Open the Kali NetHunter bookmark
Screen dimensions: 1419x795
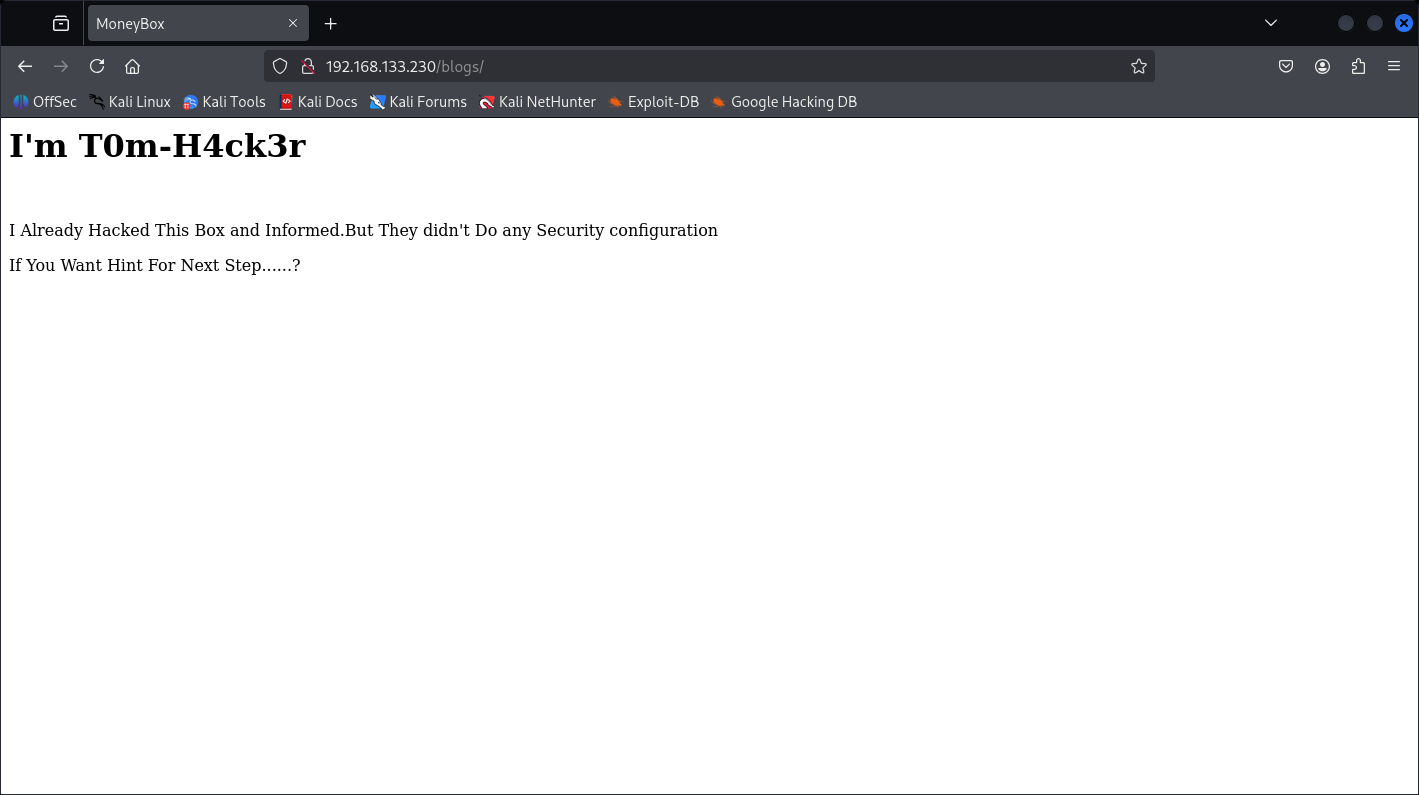[x=537, y=102]
